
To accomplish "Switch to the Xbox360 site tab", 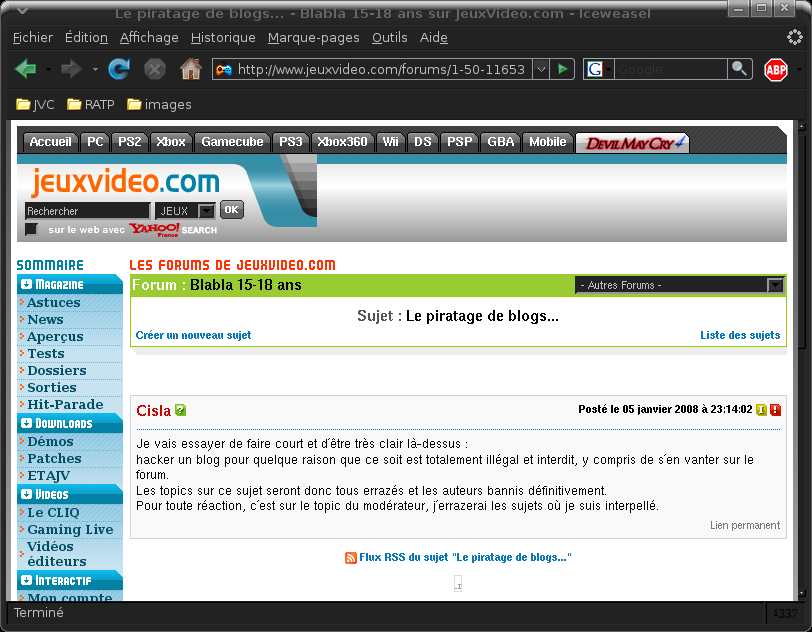I will coord(342,142).
